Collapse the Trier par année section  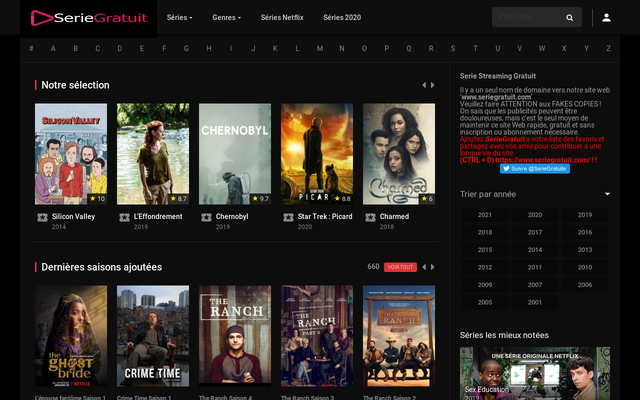click(607, 194)
